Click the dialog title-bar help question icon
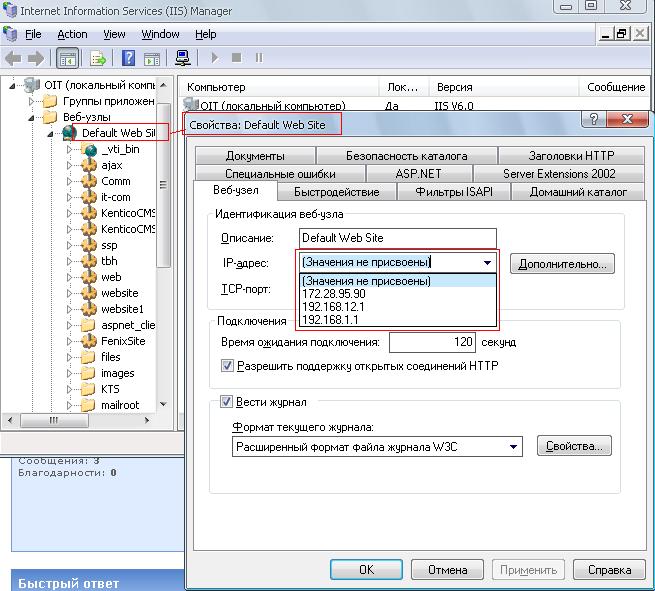 click(594, 119)
